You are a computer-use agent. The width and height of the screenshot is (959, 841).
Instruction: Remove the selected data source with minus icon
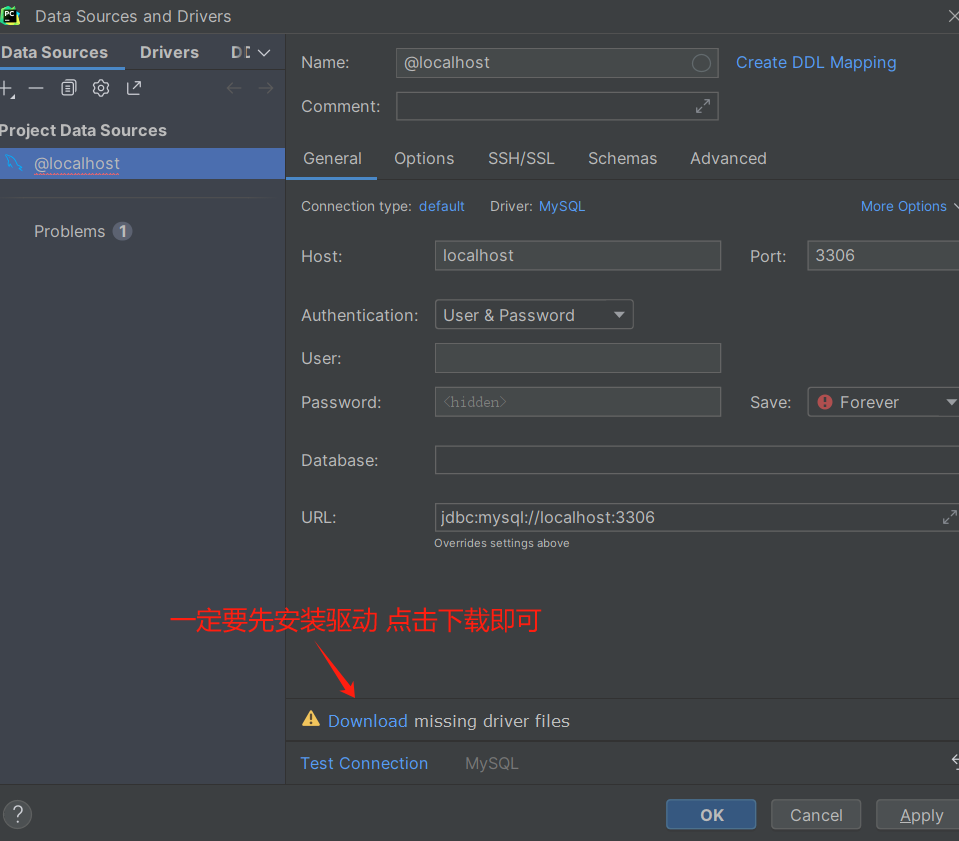(36, 89)
